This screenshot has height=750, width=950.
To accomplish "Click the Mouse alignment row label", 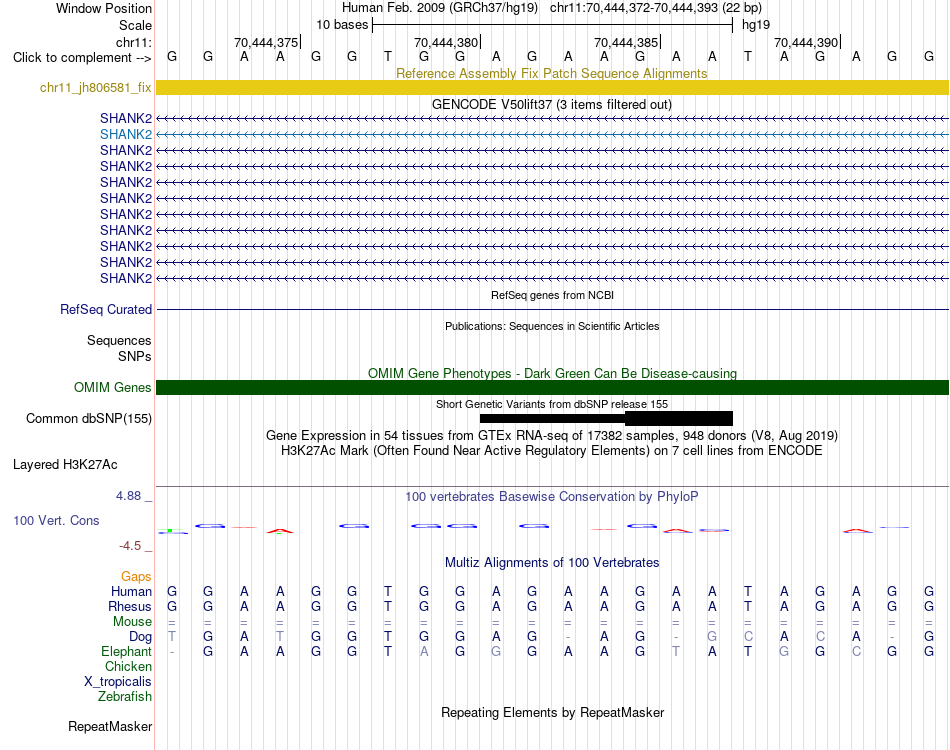I will (132, 622).
